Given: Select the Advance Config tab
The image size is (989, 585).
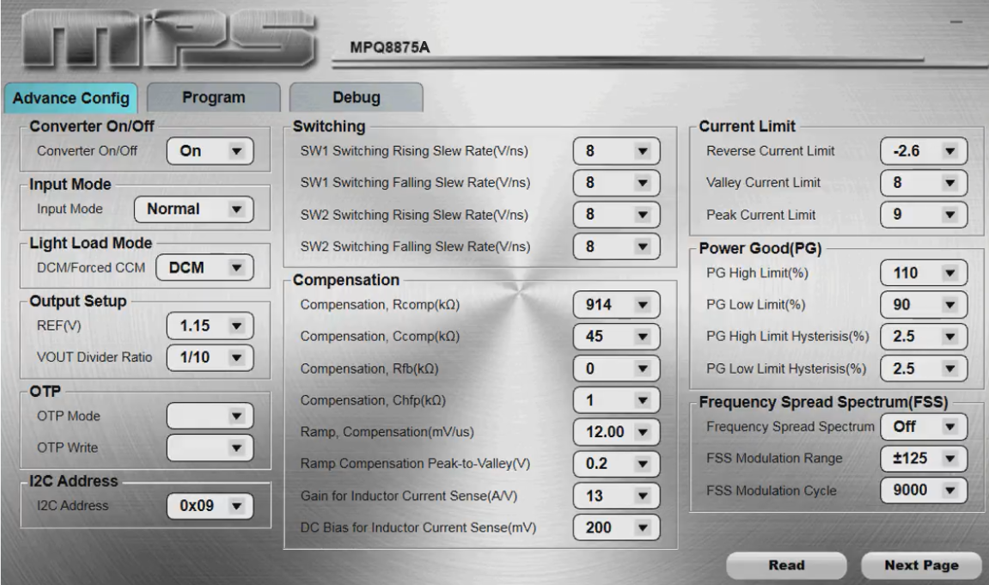Looking at the screenshot, I should pos(71,98).
